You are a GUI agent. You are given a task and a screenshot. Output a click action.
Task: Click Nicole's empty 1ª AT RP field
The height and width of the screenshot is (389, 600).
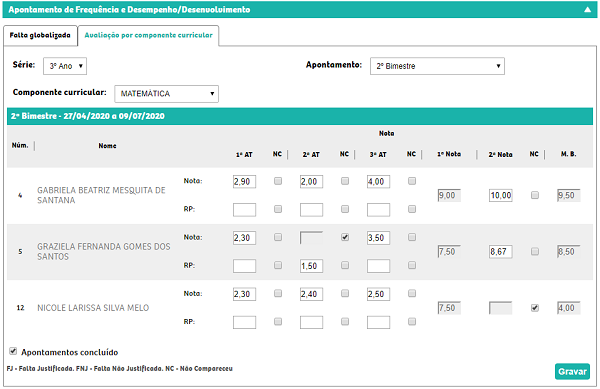click(245, 322)
